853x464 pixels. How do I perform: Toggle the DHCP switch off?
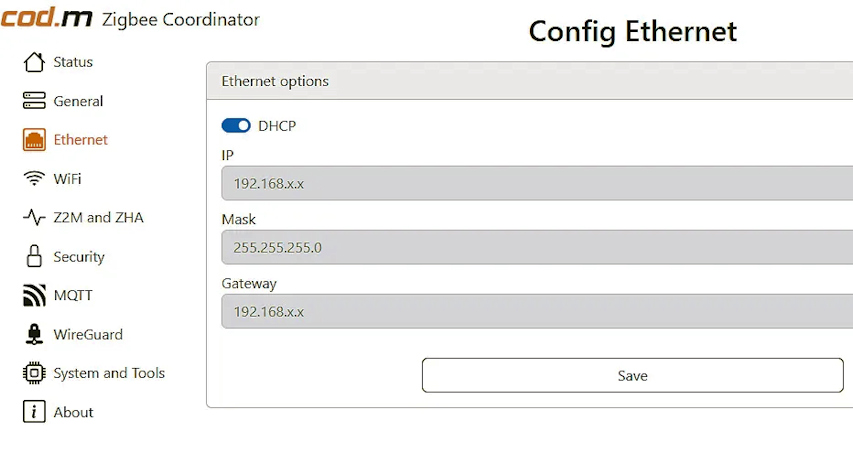tap(236, 126)
